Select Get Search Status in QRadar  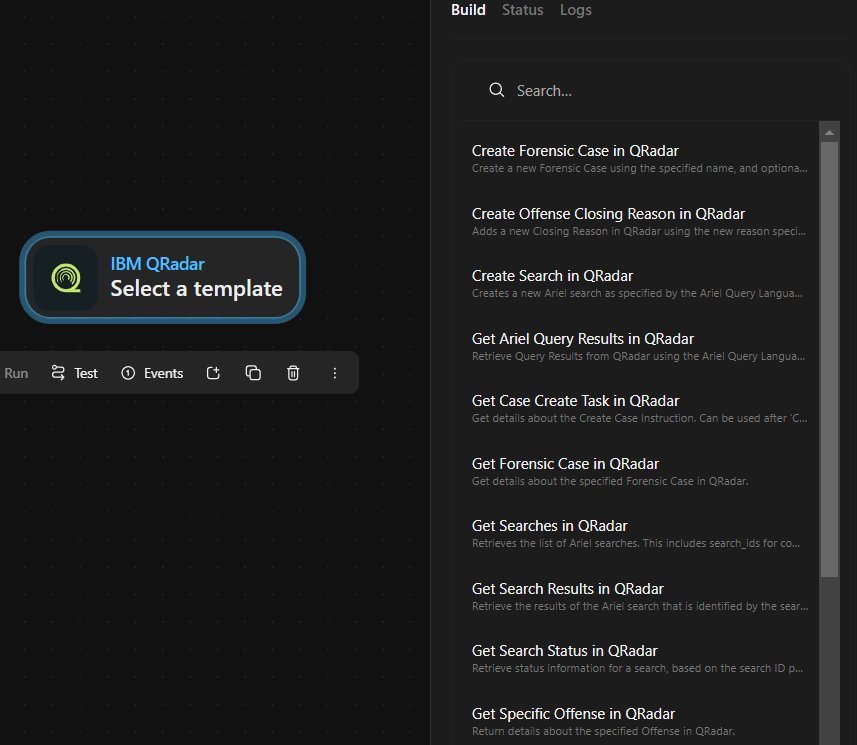[x=639, y=659]
